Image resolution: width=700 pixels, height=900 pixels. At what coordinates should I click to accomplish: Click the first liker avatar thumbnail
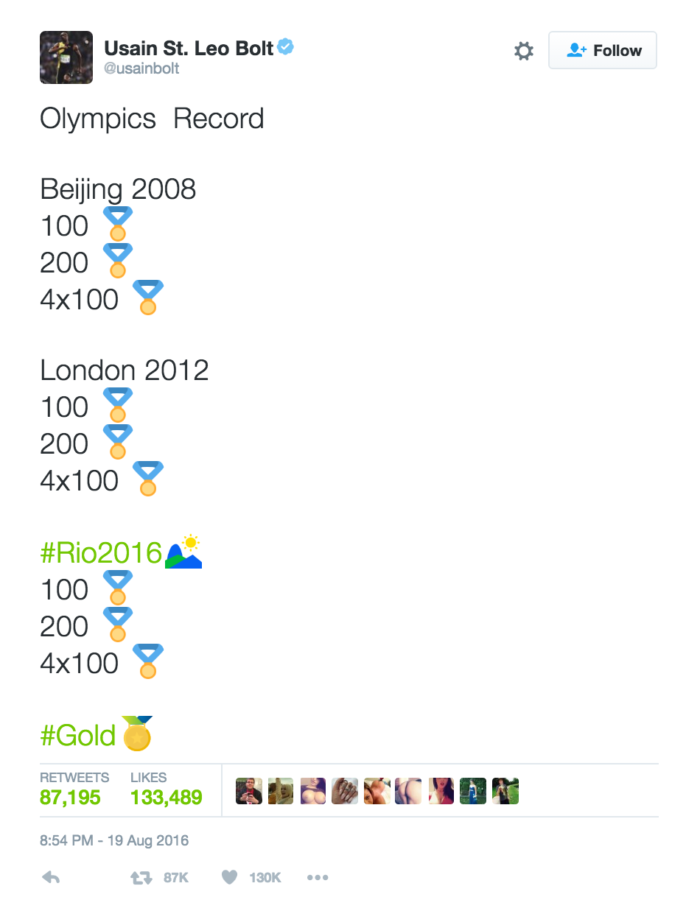click(249, 791)
